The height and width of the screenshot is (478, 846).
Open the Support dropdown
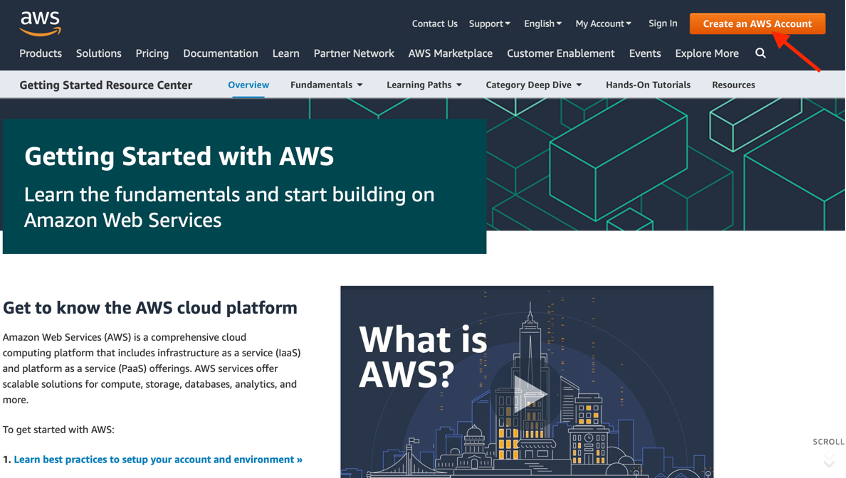tap(489, 24)
